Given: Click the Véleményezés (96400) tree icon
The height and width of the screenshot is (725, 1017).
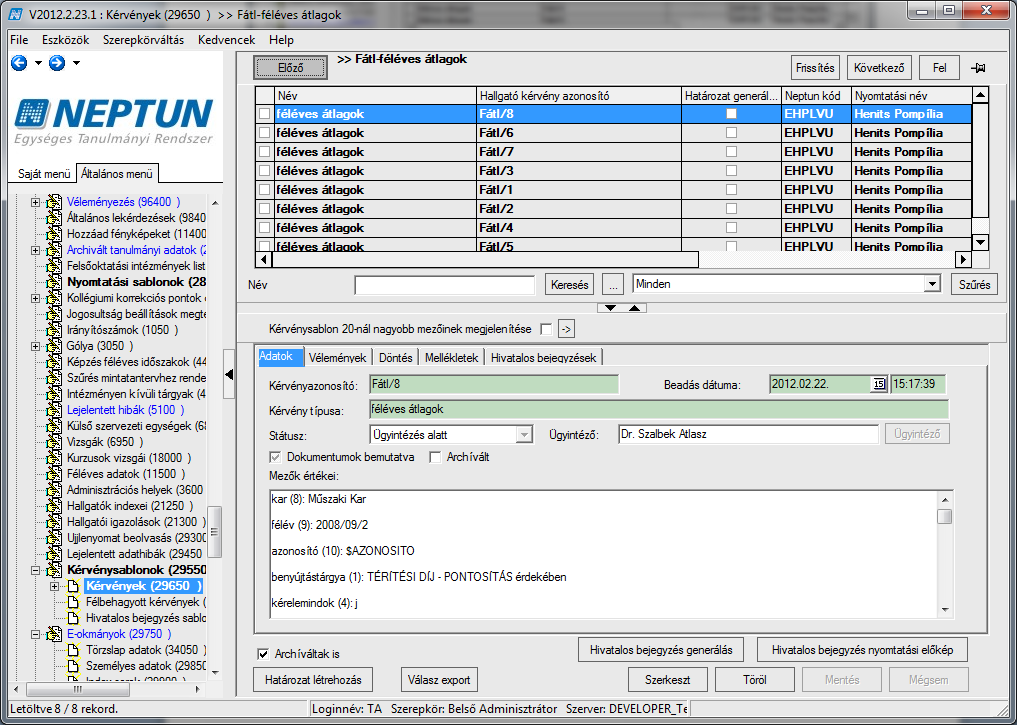Looking at the screenshot, I should [54, 202].
